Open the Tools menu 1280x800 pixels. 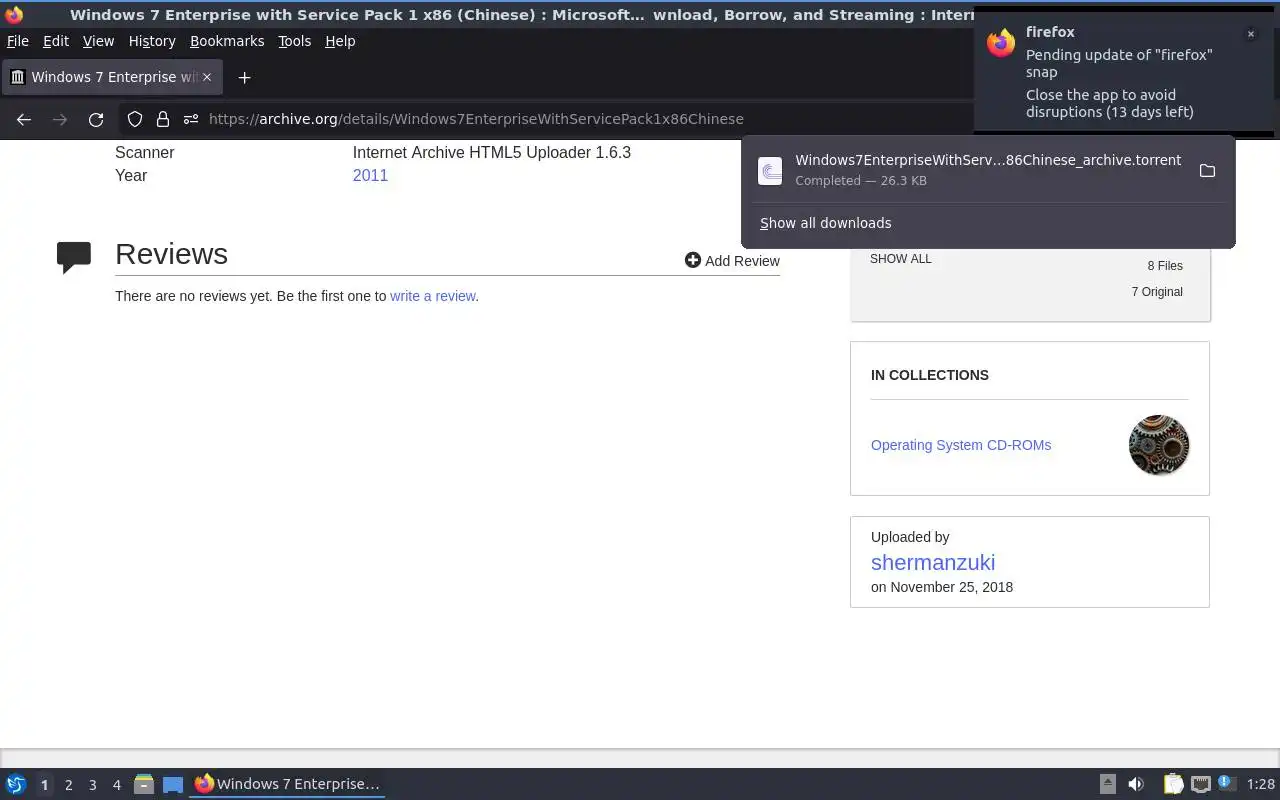coord(294,41)
